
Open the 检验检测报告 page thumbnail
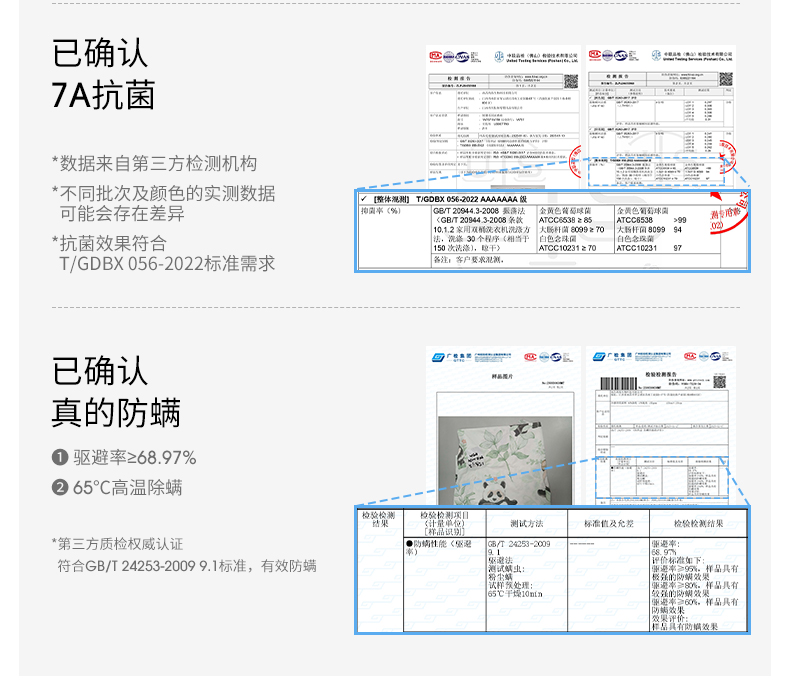[x=661, y=426]
